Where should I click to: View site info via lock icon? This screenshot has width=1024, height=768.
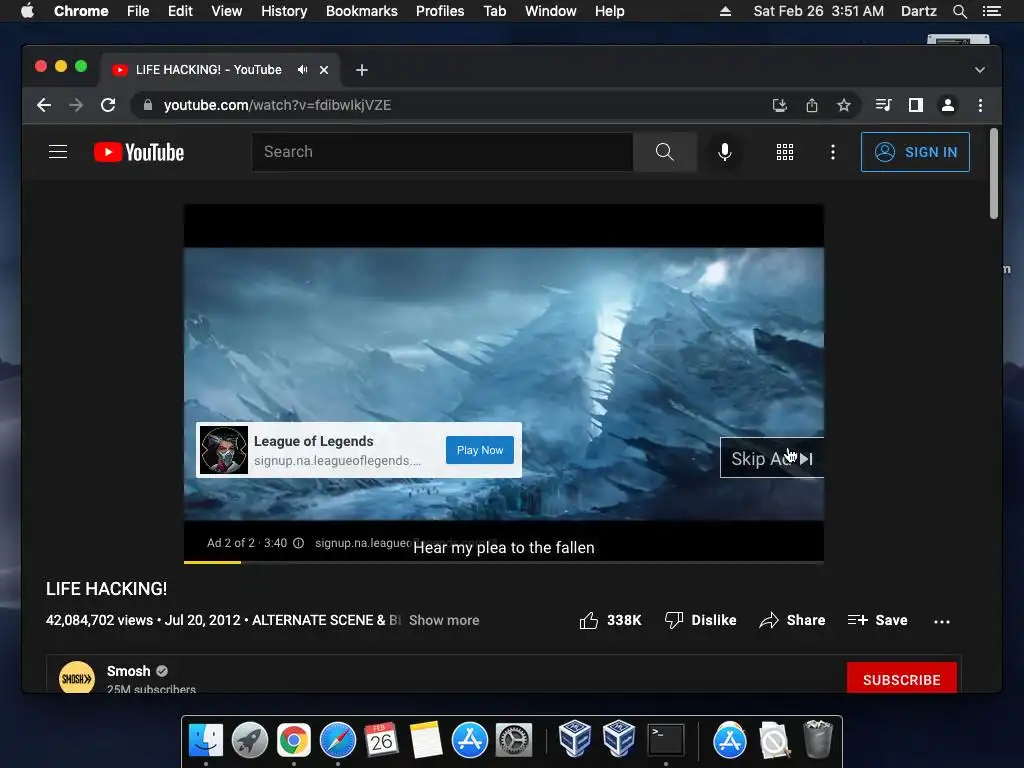pyautogui.click(x=148, y=105)
